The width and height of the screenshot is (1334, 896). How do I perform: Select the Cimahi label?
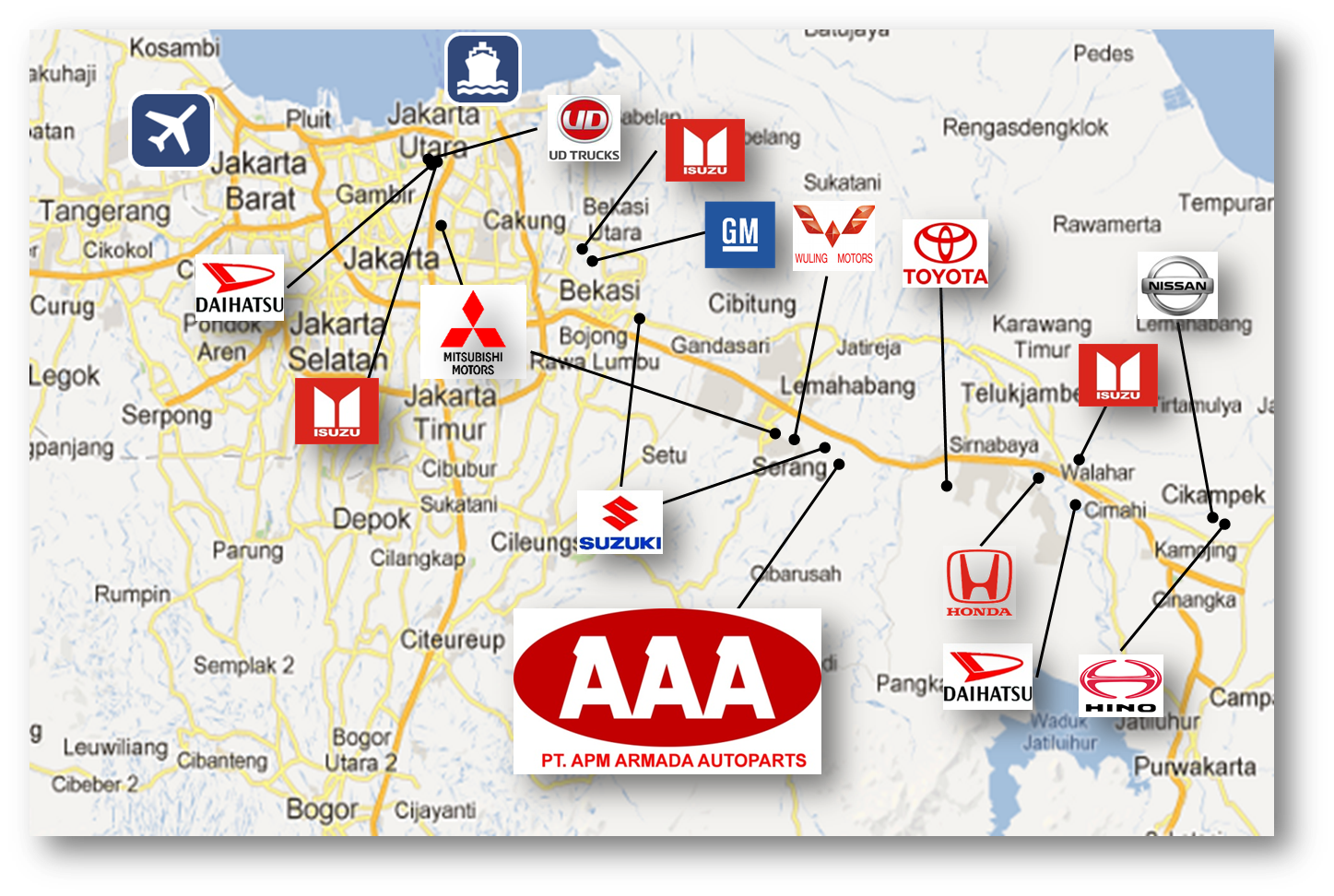pyautogui.click(x=1116, y=510)
